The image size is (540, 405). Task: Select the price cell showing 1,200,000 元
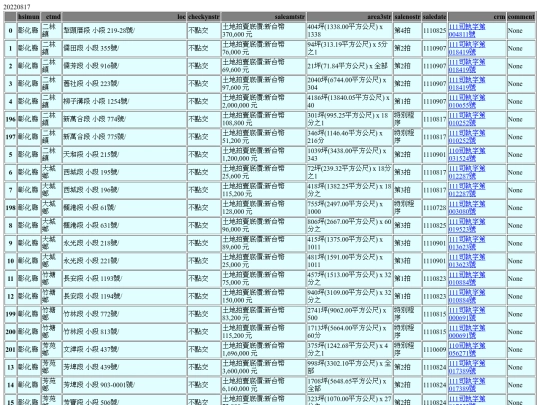click(x=263, y=155)
